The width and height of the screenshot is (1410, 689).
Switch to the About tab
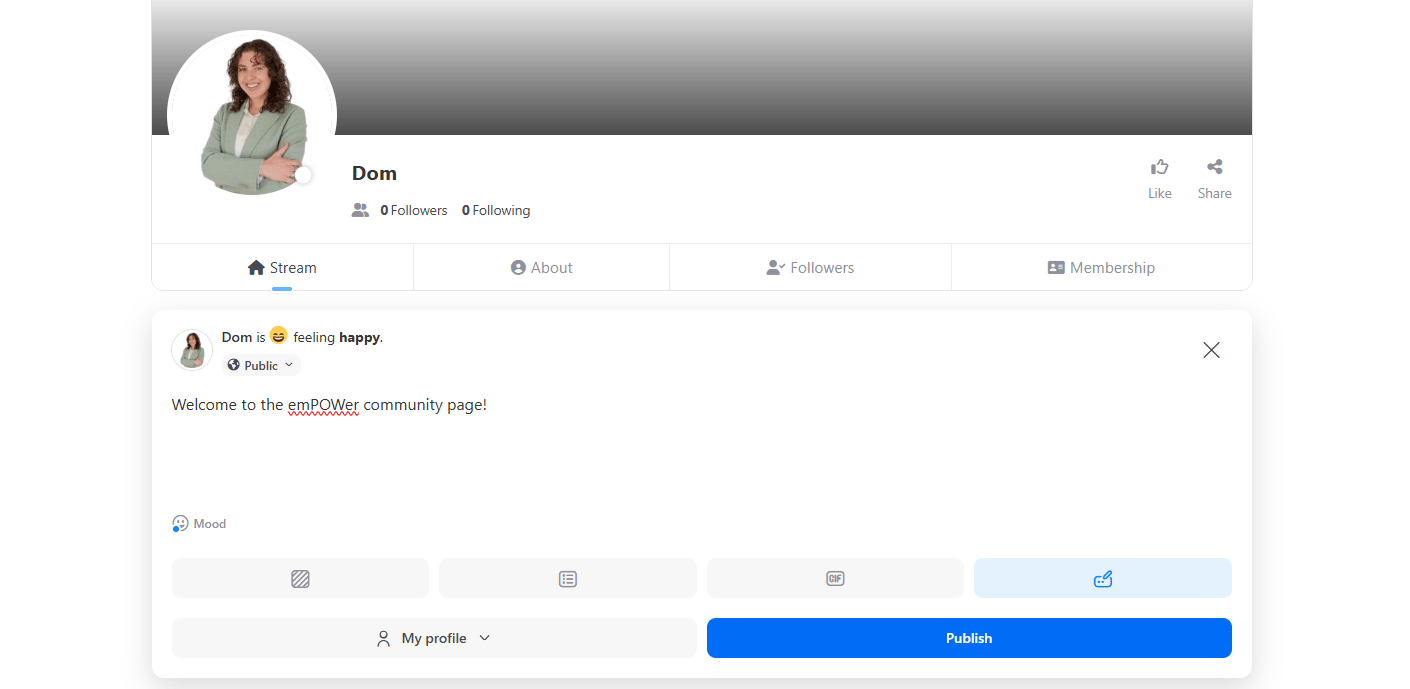point(541,267)
